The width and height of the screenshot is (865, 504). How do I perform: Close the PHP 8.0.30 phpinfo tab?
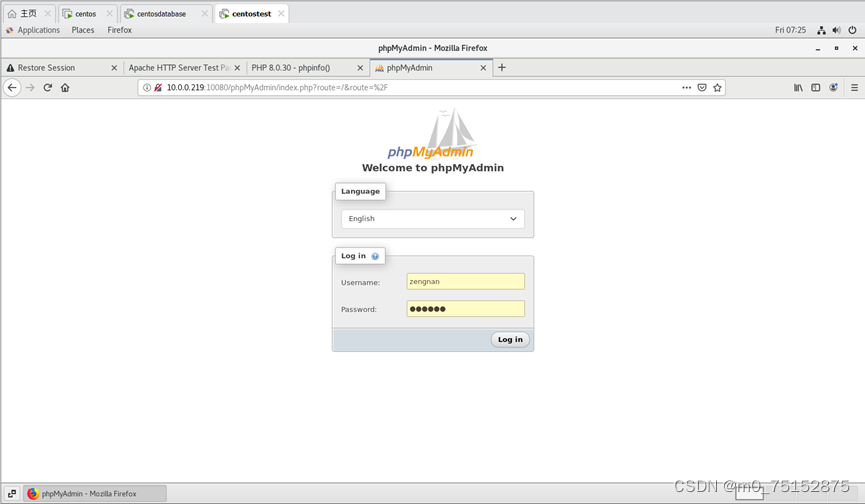(360, 68)
